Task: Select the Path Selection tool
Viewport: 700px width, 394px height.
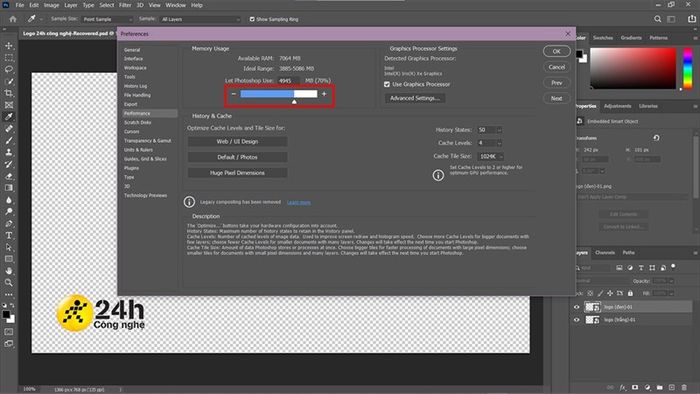Action: tap(9, 247)
